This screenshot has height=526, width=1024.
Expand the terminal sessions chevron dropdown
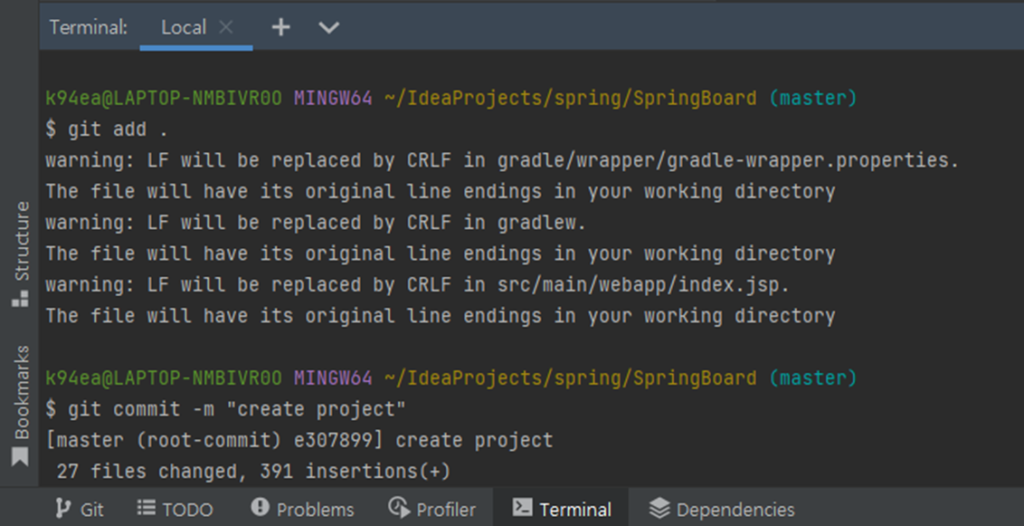[329, 28]
